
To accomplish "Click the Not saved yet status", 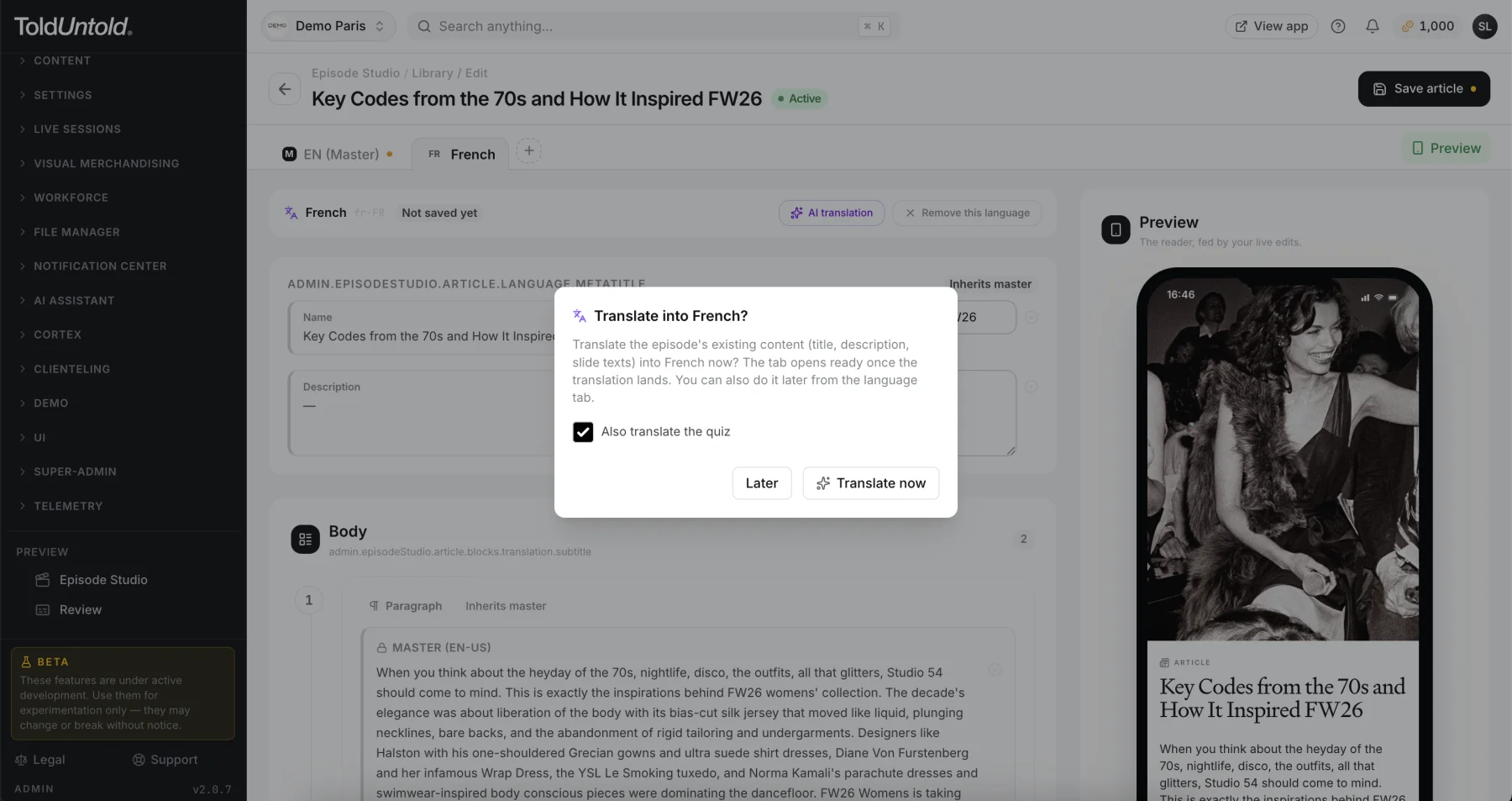I will pyautogui.click(x=439, y=213).
